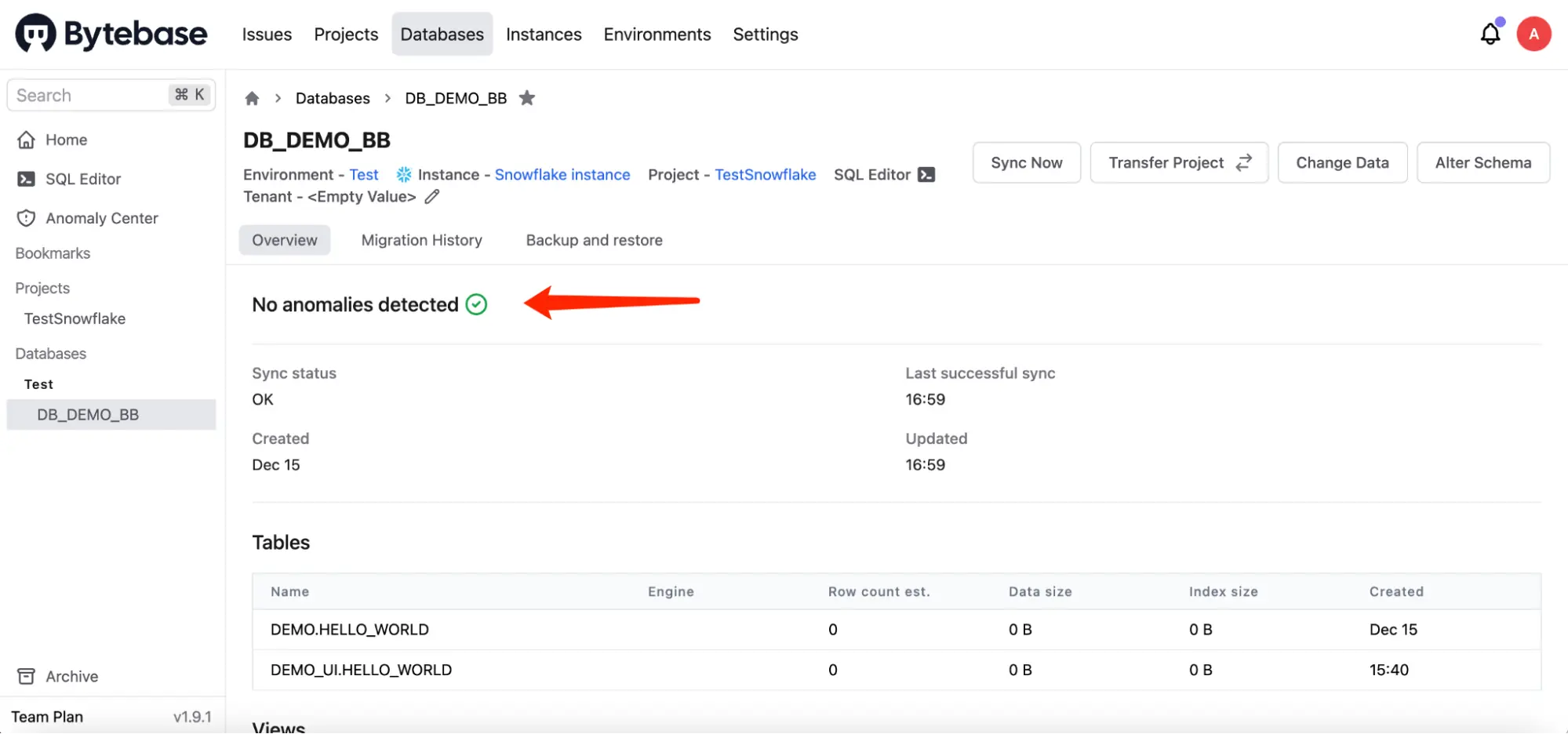The image size is (1568, 734).
Task: Click the Name column header
Action: (289, 591)
